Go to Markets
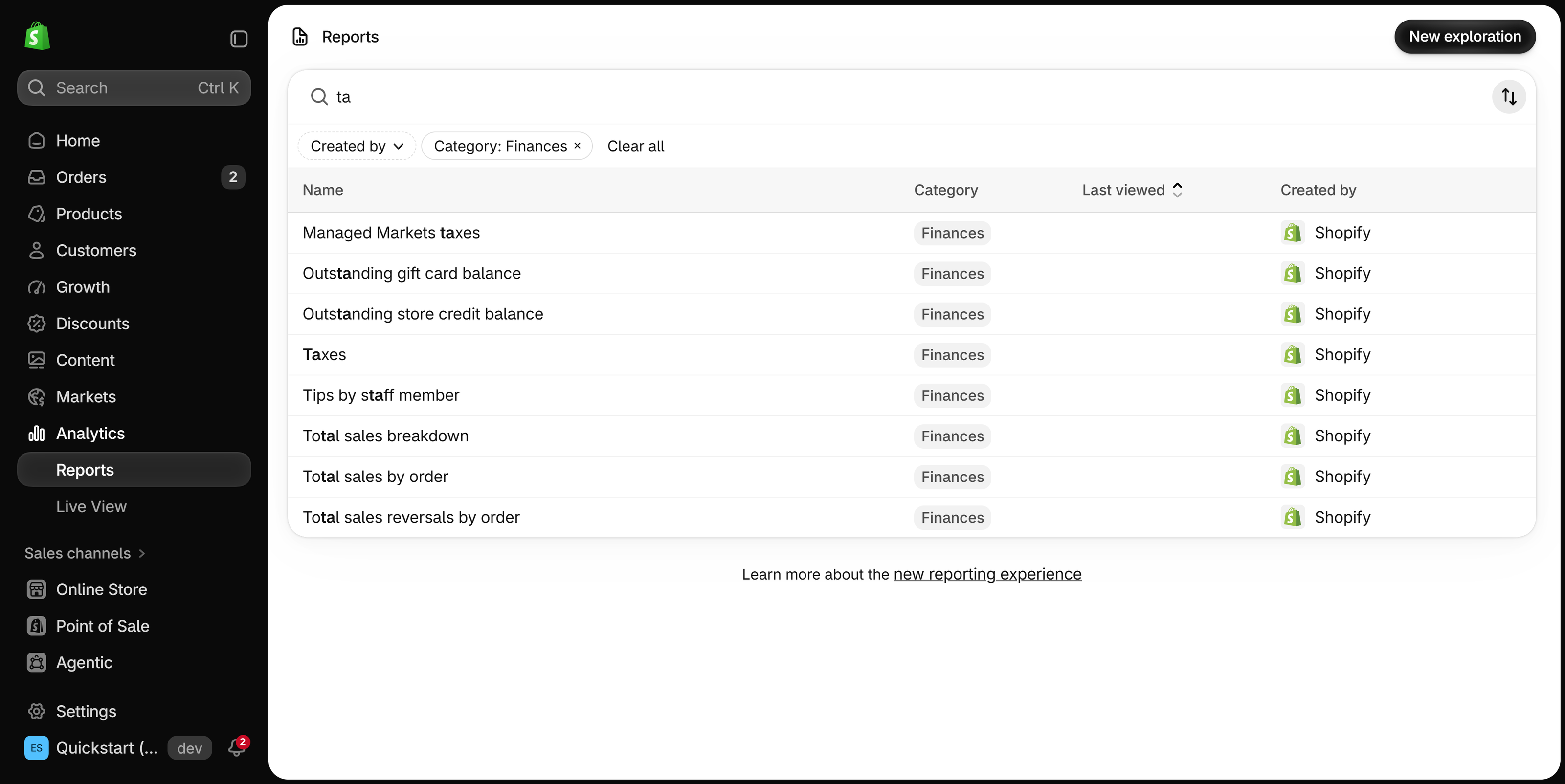1565x784 pixels. [134, 396]
